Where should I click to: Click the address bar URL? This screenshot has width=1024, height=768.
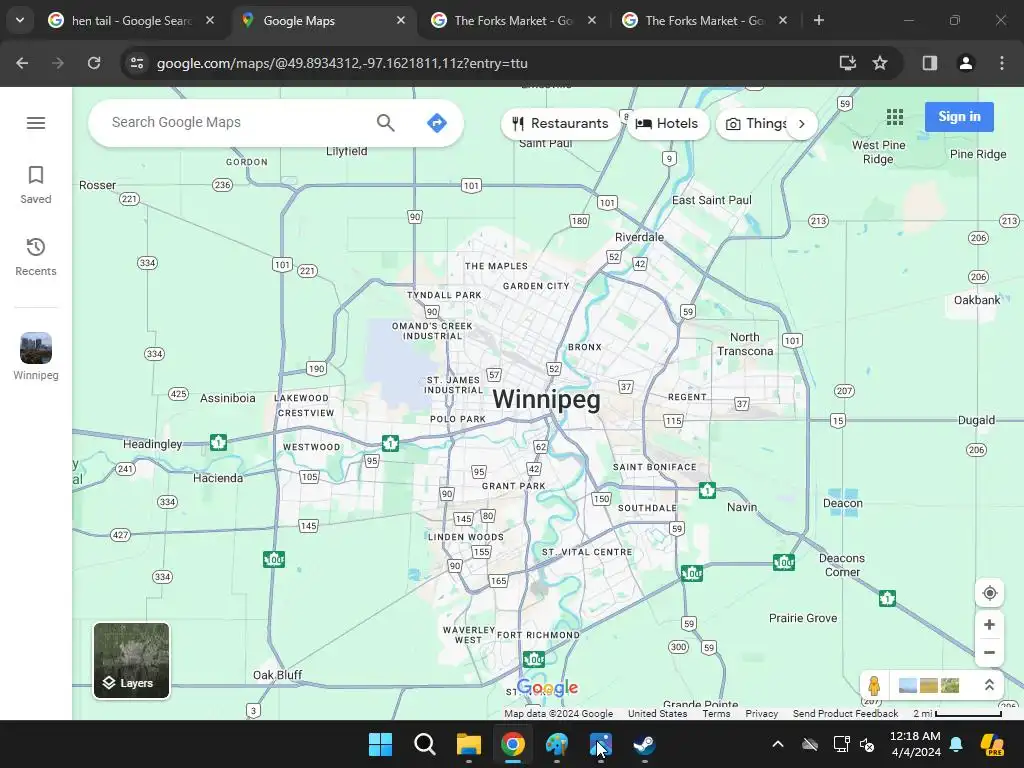coord(342,63)
